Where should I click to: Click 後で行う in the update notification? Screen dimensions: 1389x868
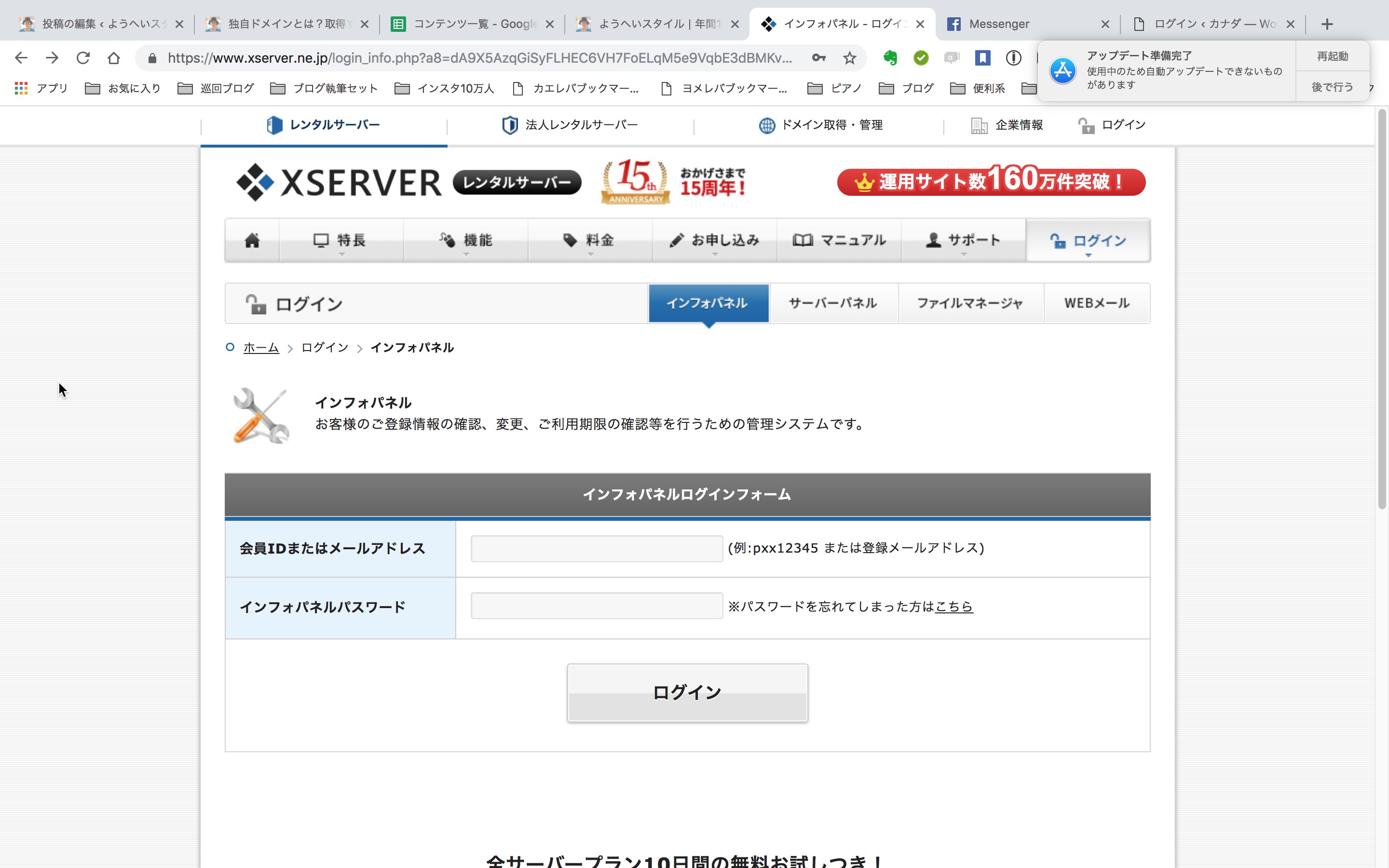pyautogui.click(x=1332, y=87)
